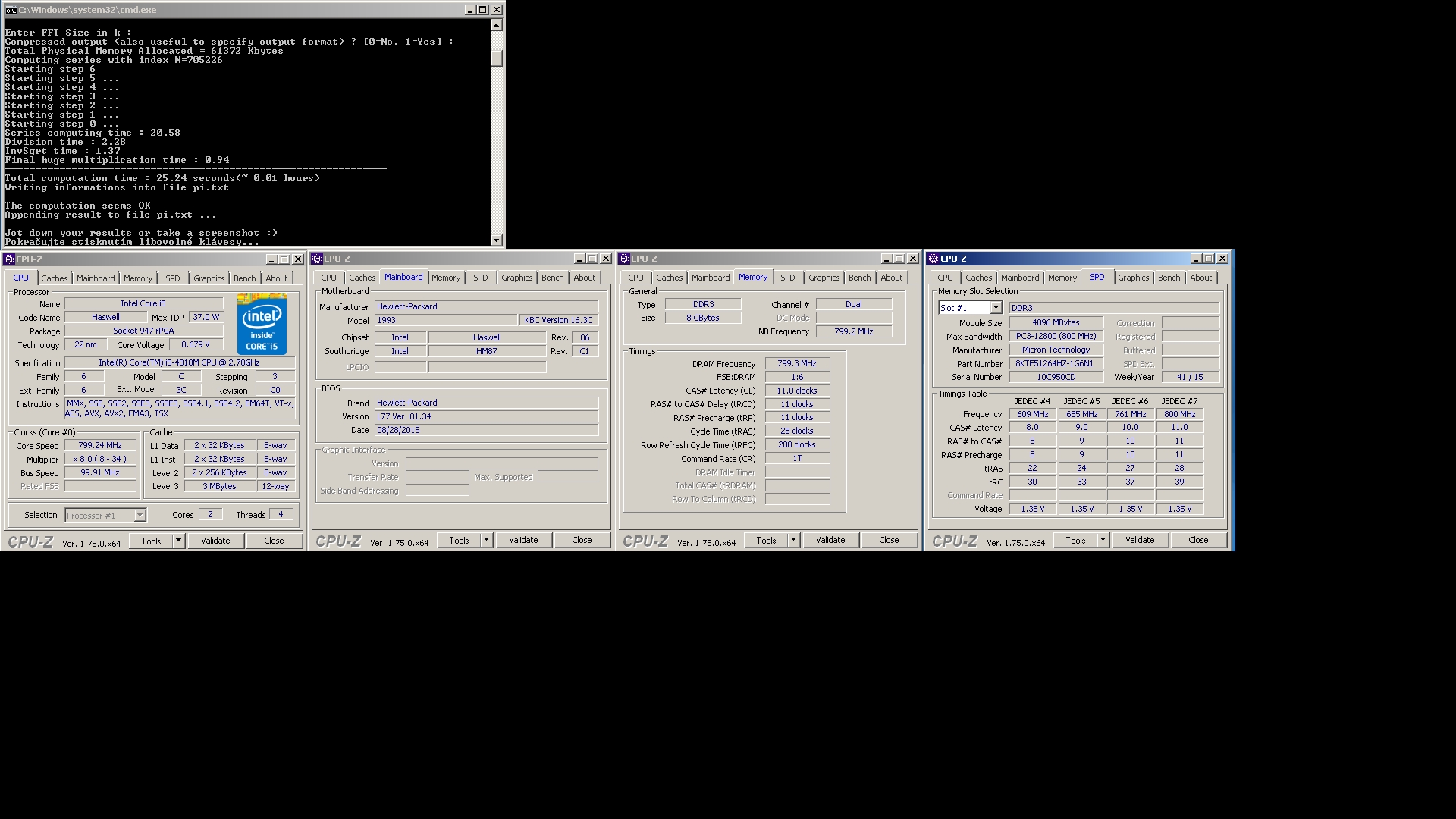Click Manufacturer Micron Technology field
Screen dimensions: 1456x819
tap(1056, 350)
